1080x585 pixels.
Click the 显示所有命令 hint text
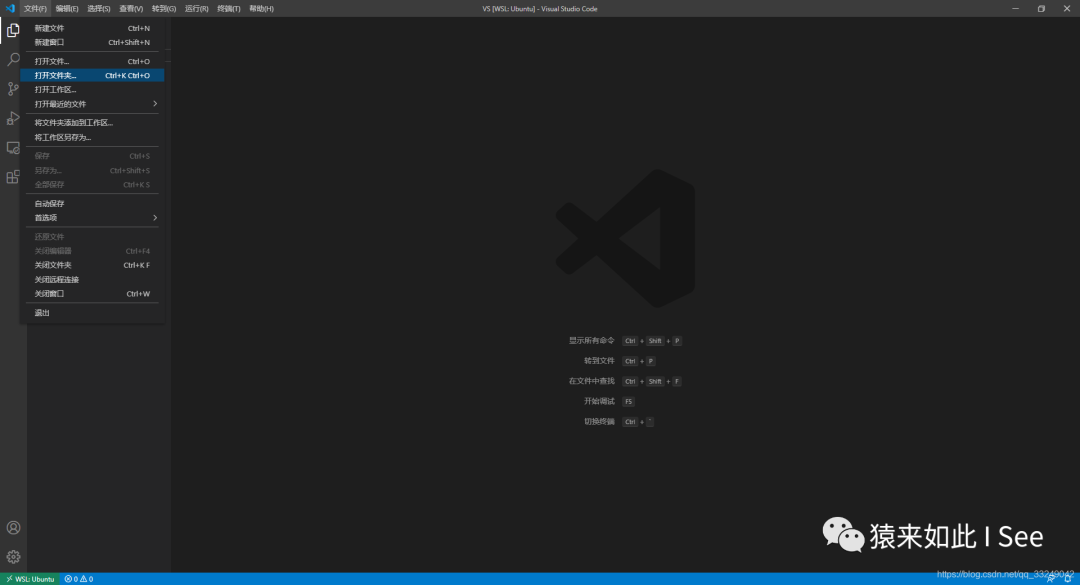click(x=591, y=340)
